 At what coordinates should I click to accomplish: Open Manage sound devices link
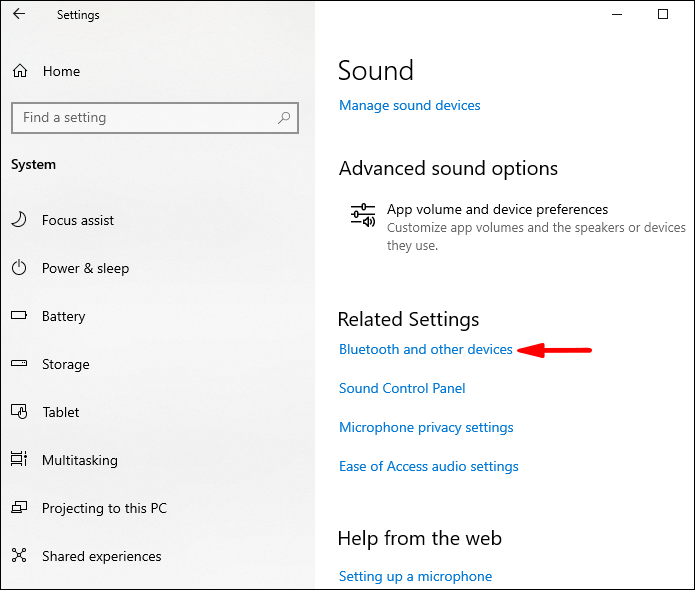click(409, 105)
